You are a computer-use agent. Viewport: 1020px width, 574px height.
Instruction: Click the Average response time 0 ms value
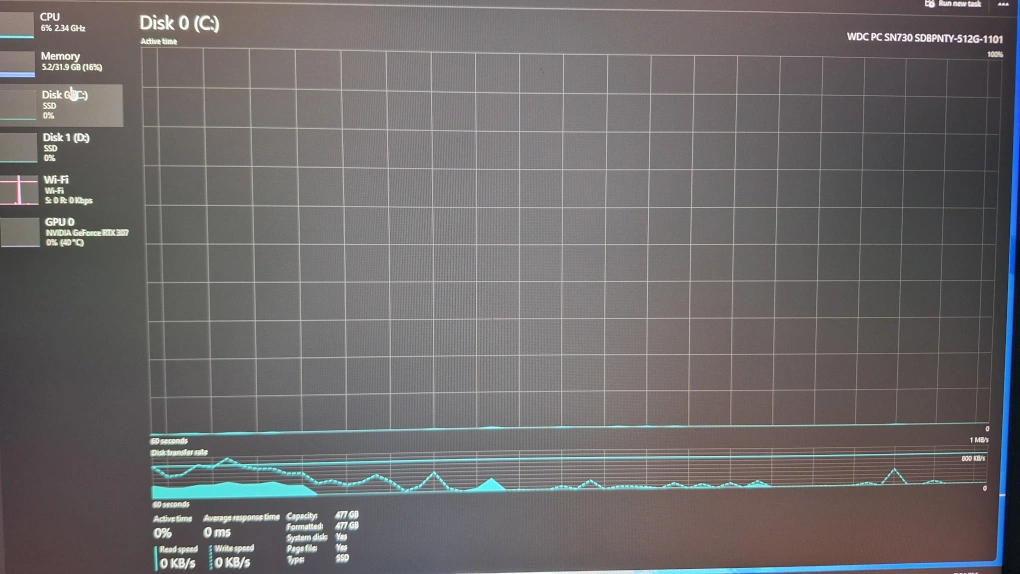217,533
